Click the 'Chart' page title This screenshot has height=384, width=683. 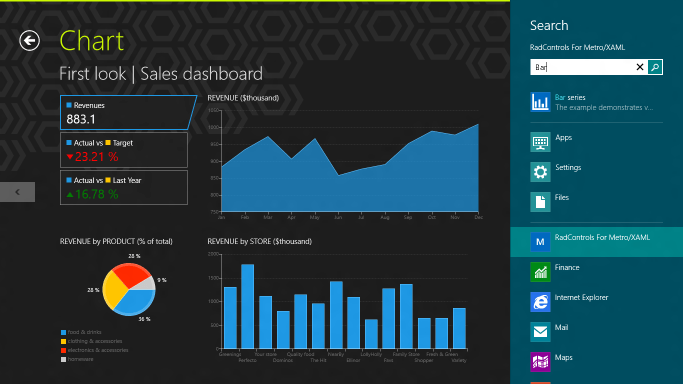91,41
